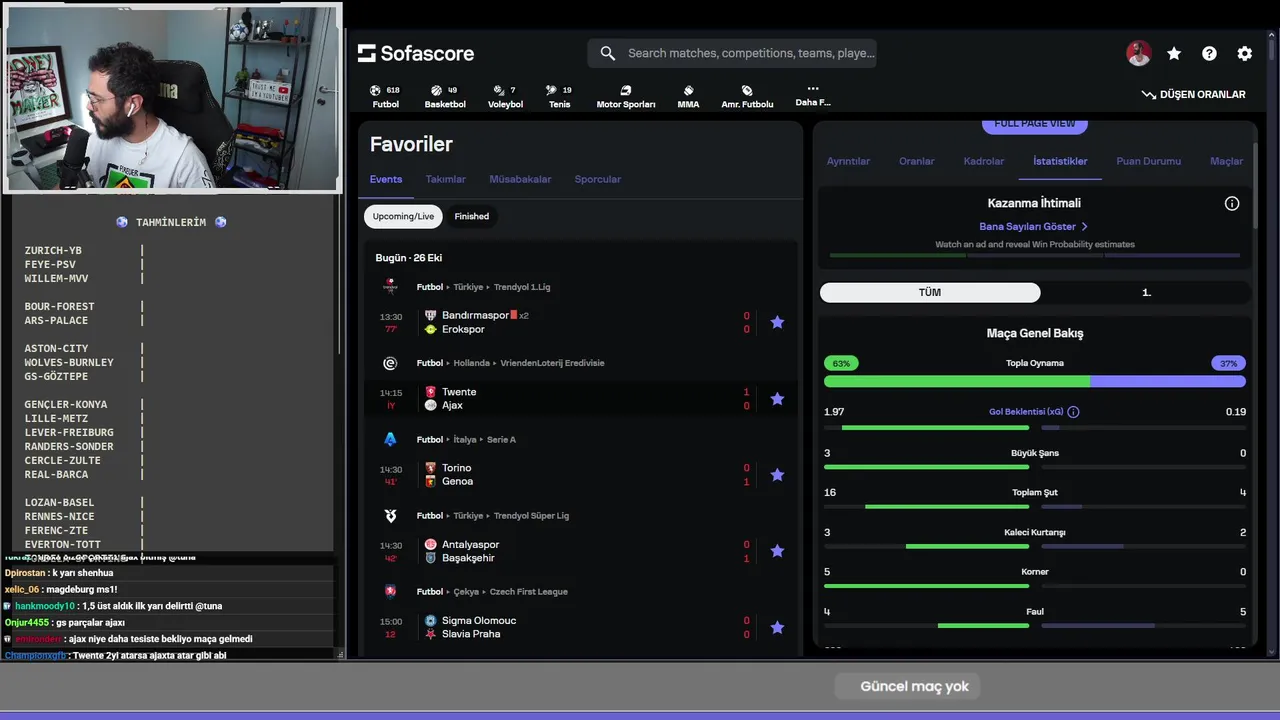Image resolution: width=1280 pixels, height=720 pixels.
Task: Open the win probability info icon
Action: tap(1232, 203)
